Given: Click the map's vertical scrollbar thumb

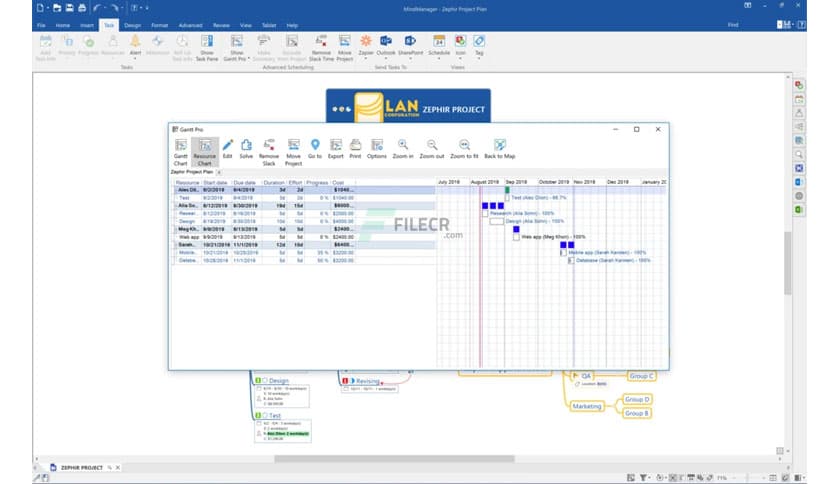Looking at the screenshot, I should (x=788, y=263).
